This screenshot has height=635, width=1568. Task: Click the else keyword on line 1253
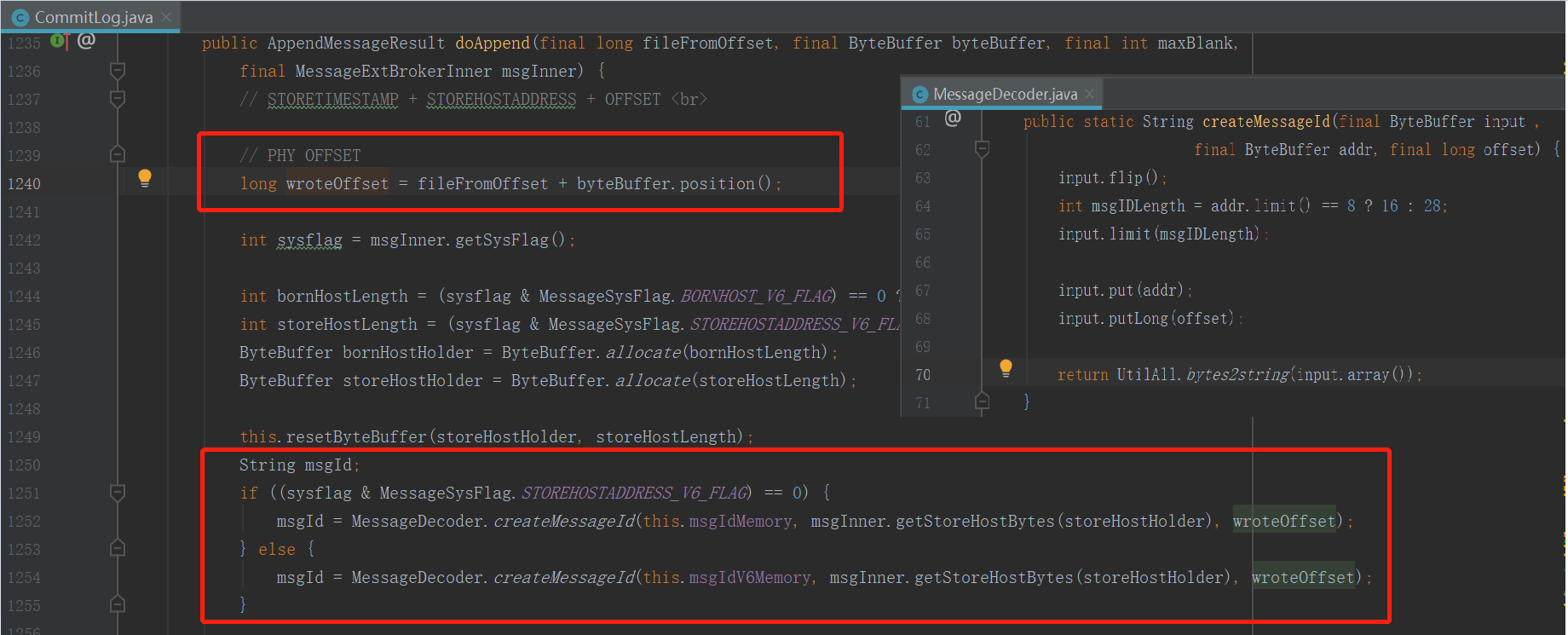pyautogui.click(x=277, y=550)
